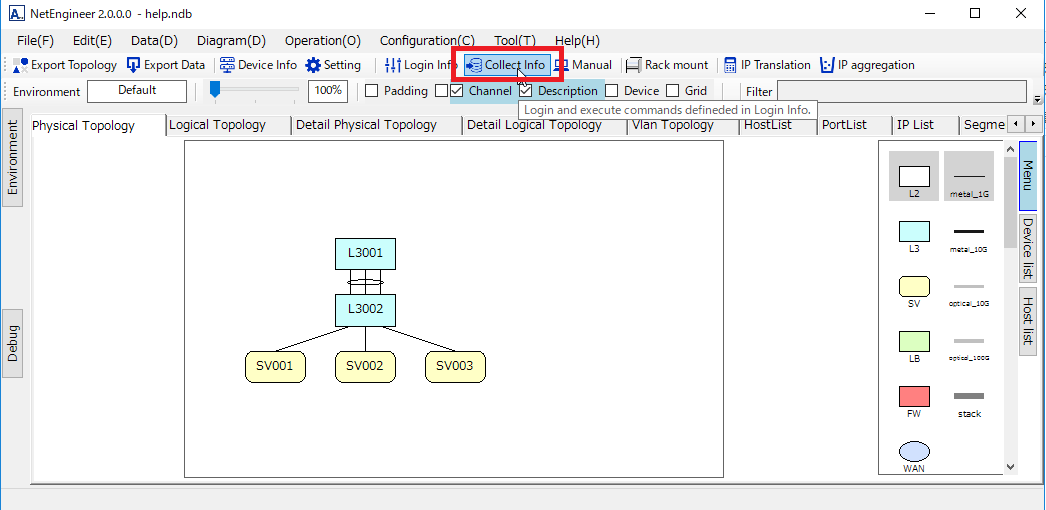Open Setting via the gear icon
1046x510 pixels.
[313, 65]
